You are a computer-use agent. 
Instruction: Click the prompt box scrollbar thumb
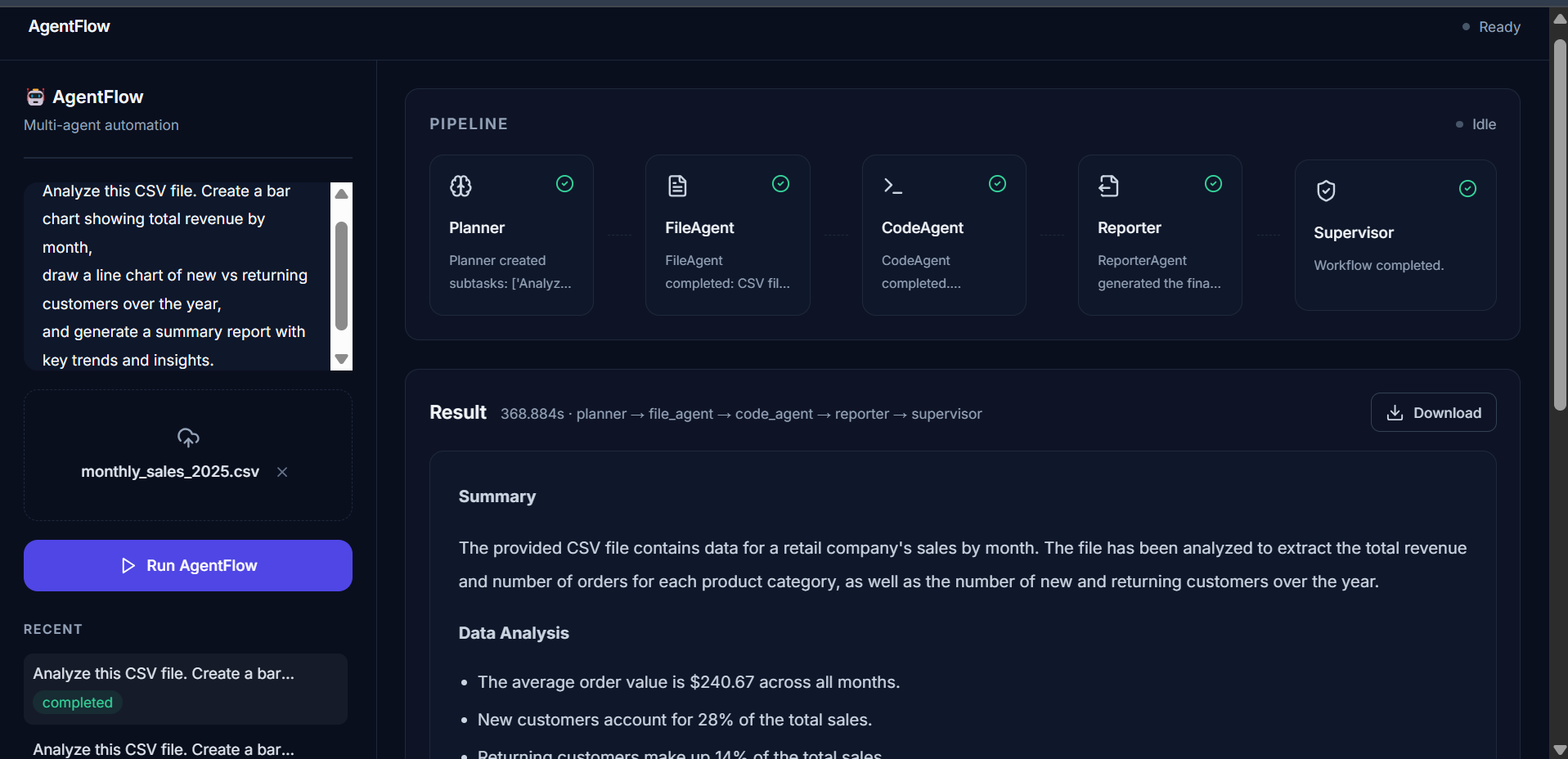(342, 276)
